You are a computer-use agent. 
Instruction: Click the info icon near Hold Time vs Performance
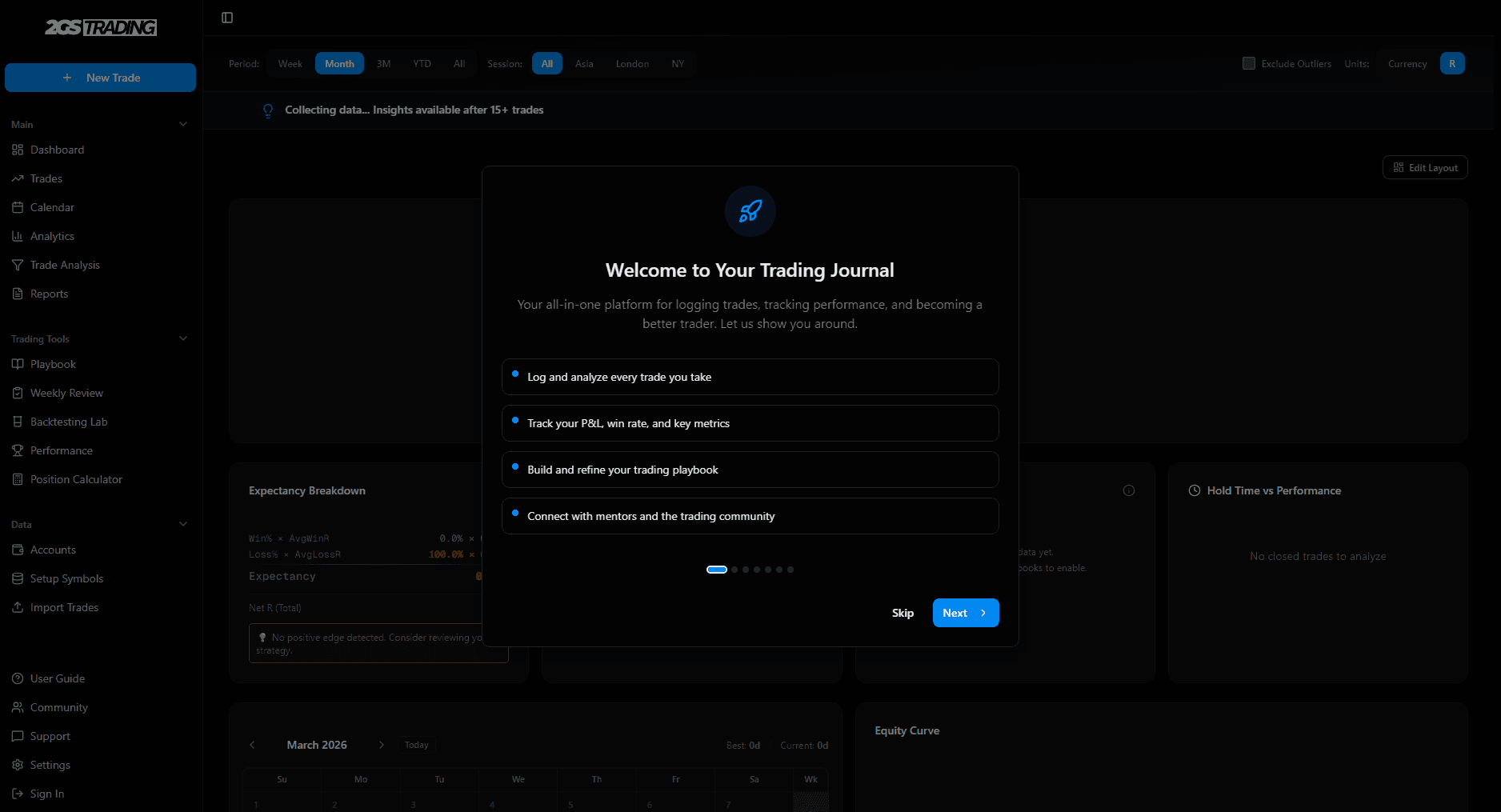tap(1129, 490)
